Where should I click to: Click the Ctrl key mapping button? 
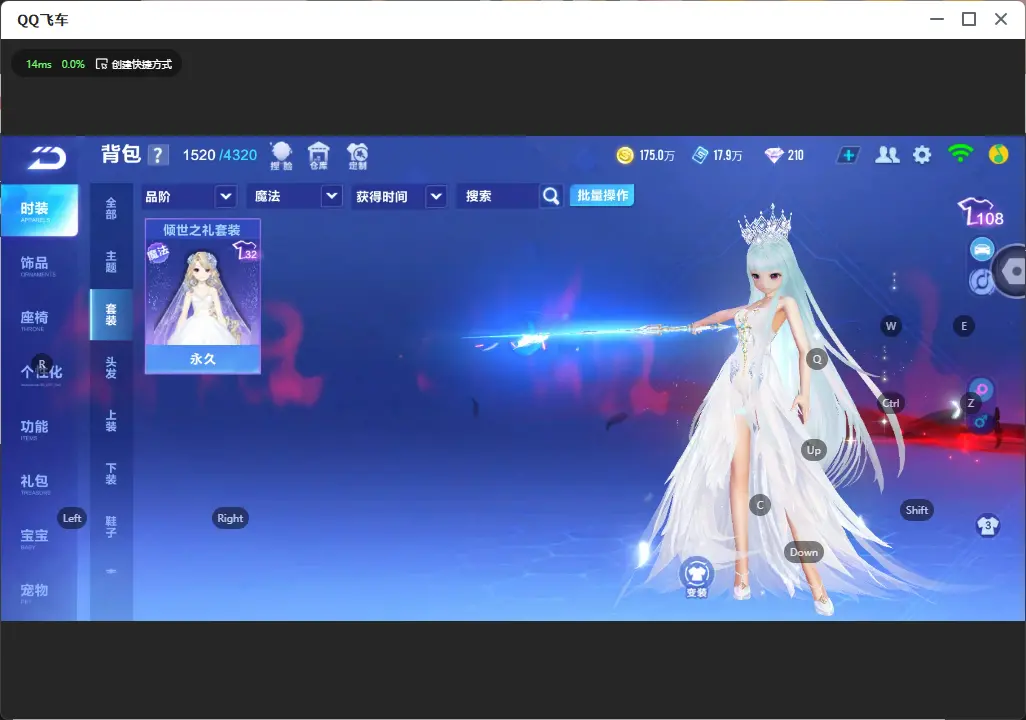891,403
